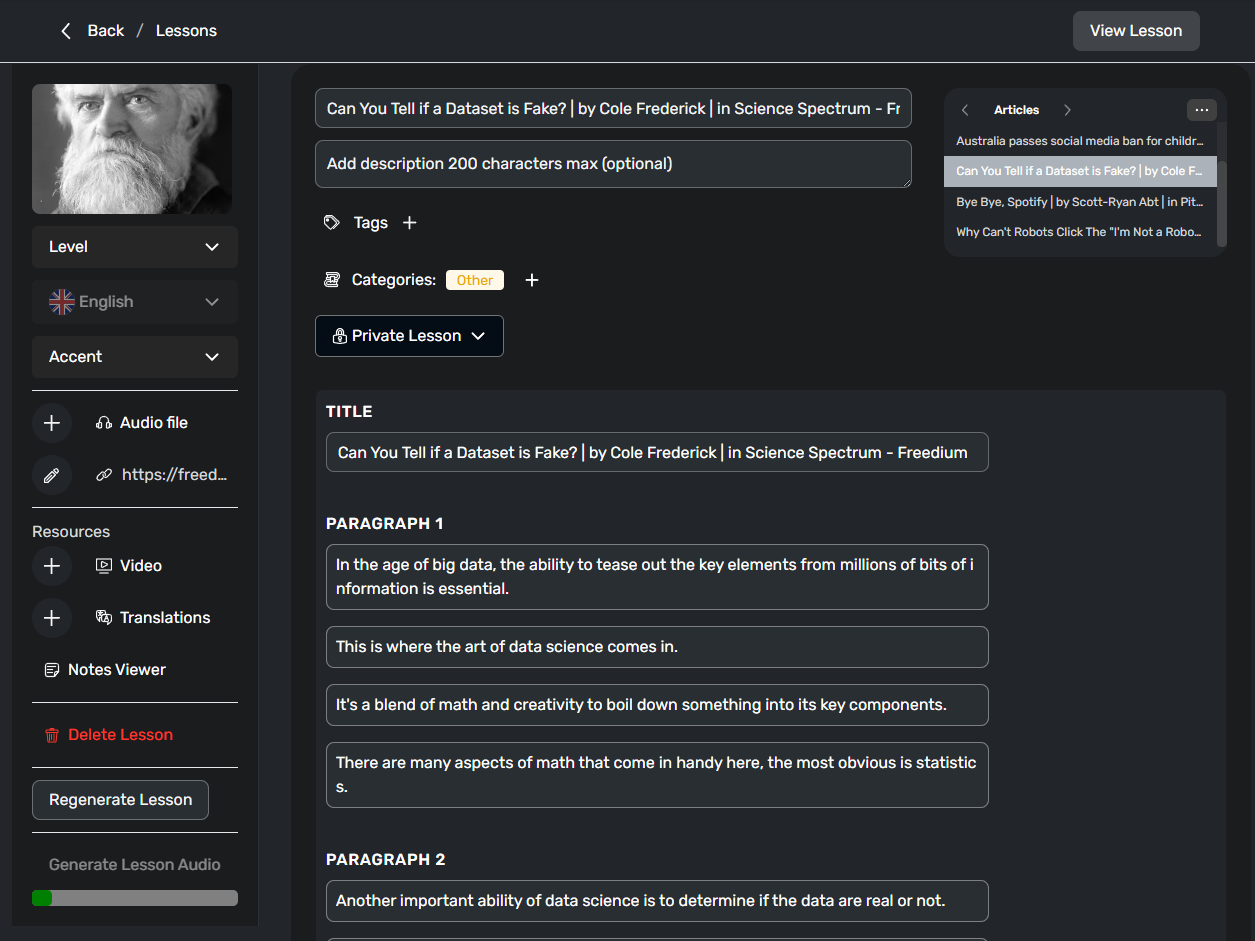Image resolution: width=1255 pixels, height=941 pixels.
Task: Add a video with the plus icon
Action: [x=52, y=566]
